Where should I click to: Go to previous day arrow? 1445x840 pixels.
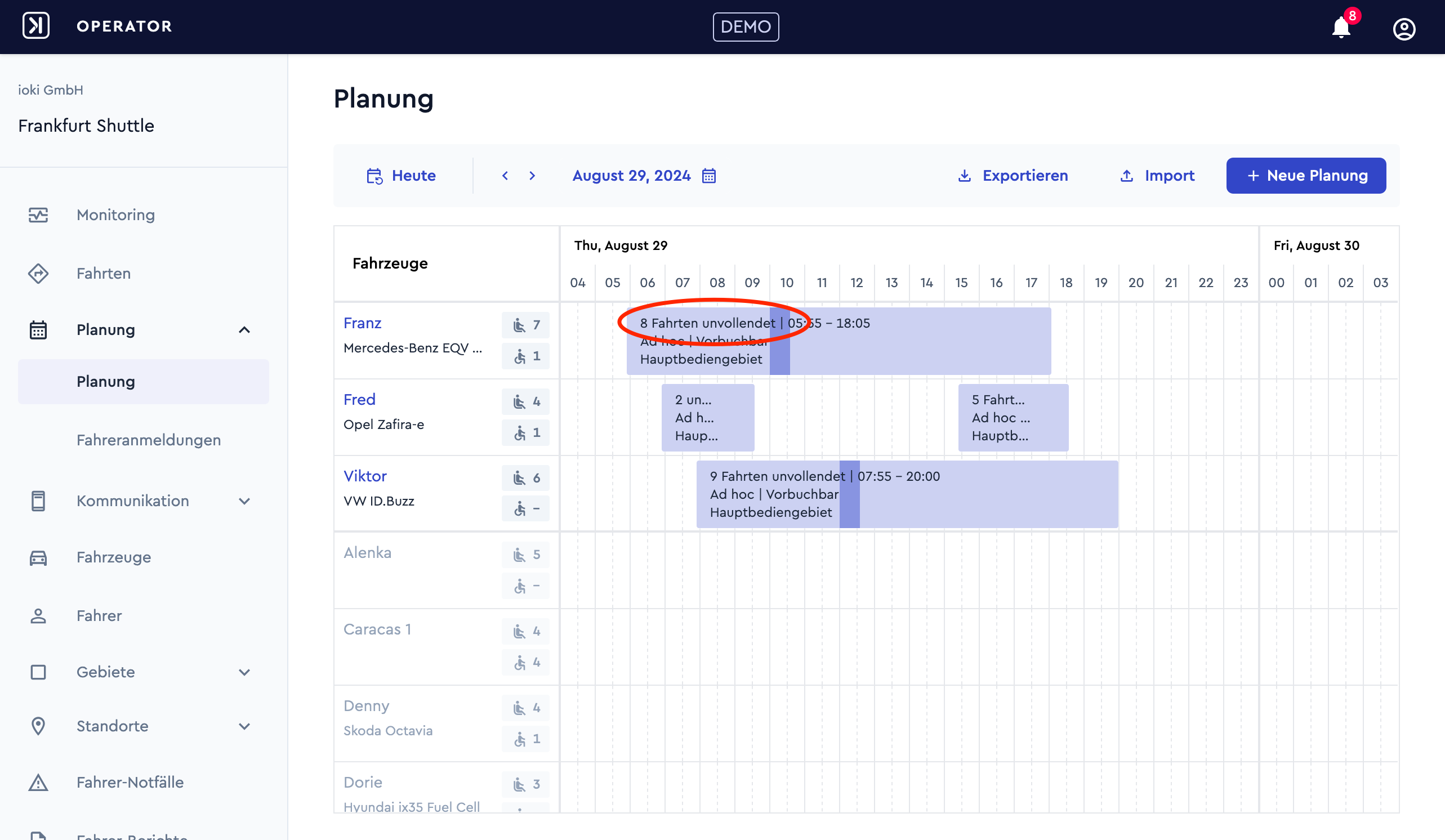(505, 176)
